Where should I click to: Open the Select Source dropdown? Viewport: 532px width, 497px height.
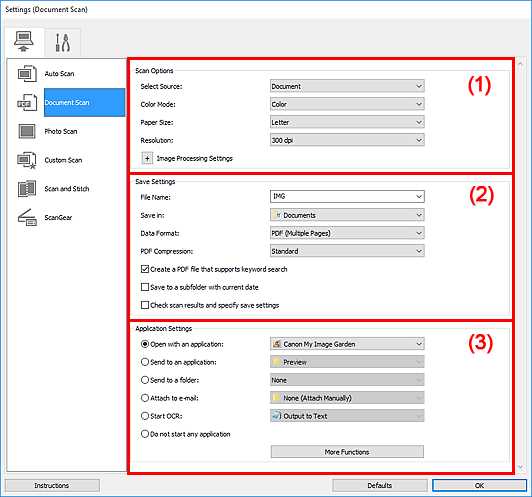tap(347, 87)
